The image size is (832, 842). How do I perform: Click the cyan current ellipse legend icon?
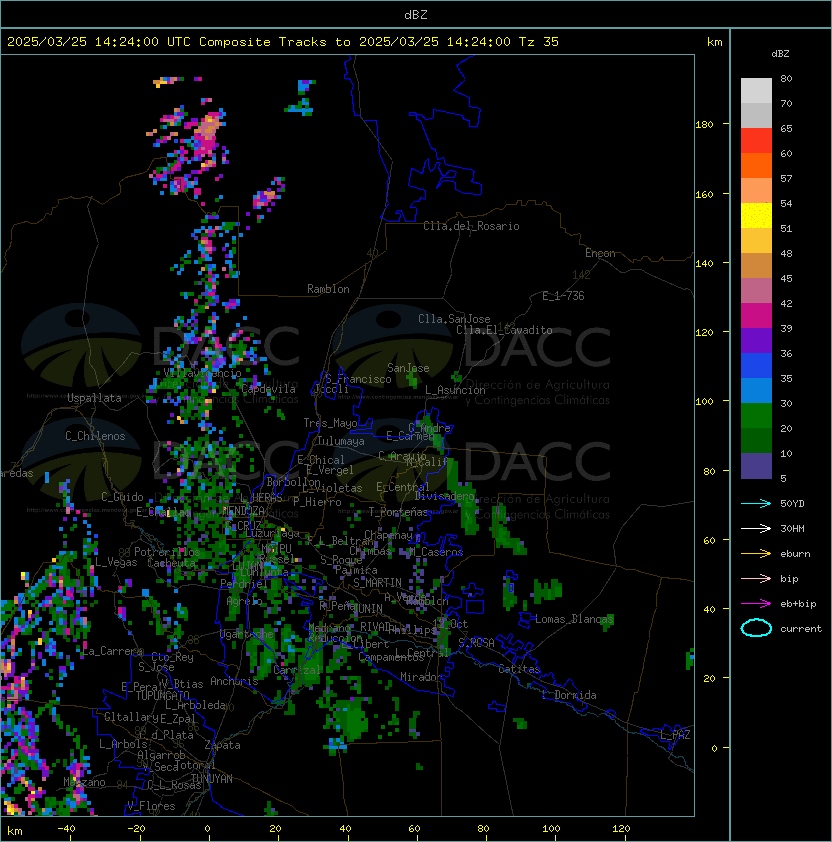tap(756, 628)
